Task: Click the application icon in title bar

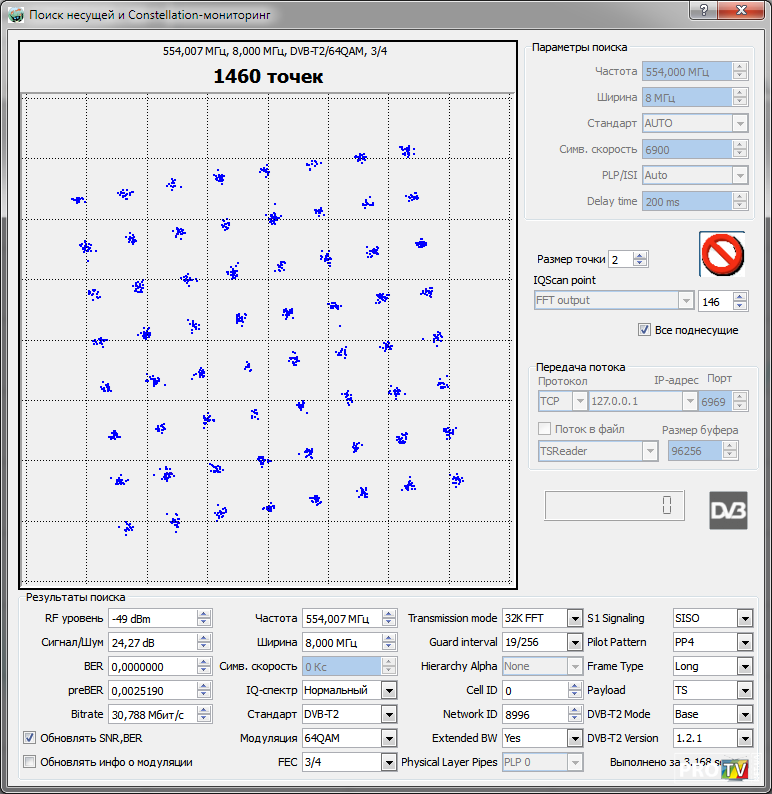Action: coord(15,14)
